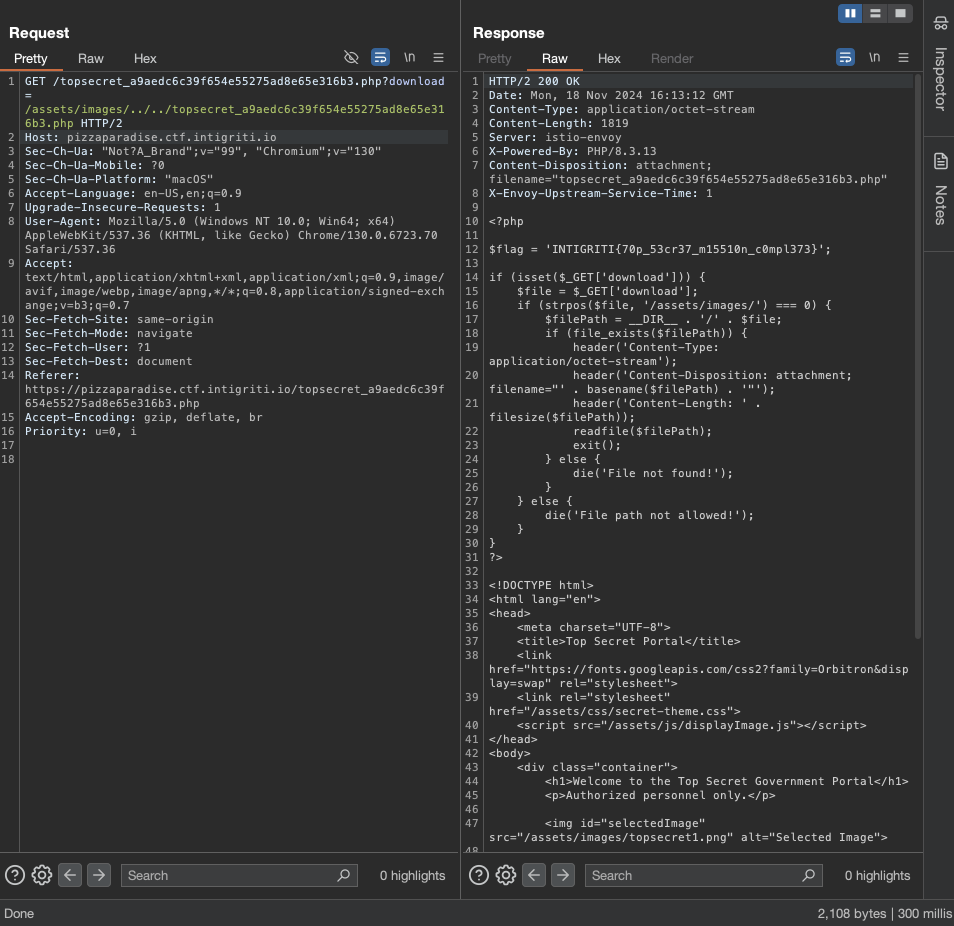Toggle word wrap icon in Response panel
This screenshot has height=926, width=954.
[845, 58]
